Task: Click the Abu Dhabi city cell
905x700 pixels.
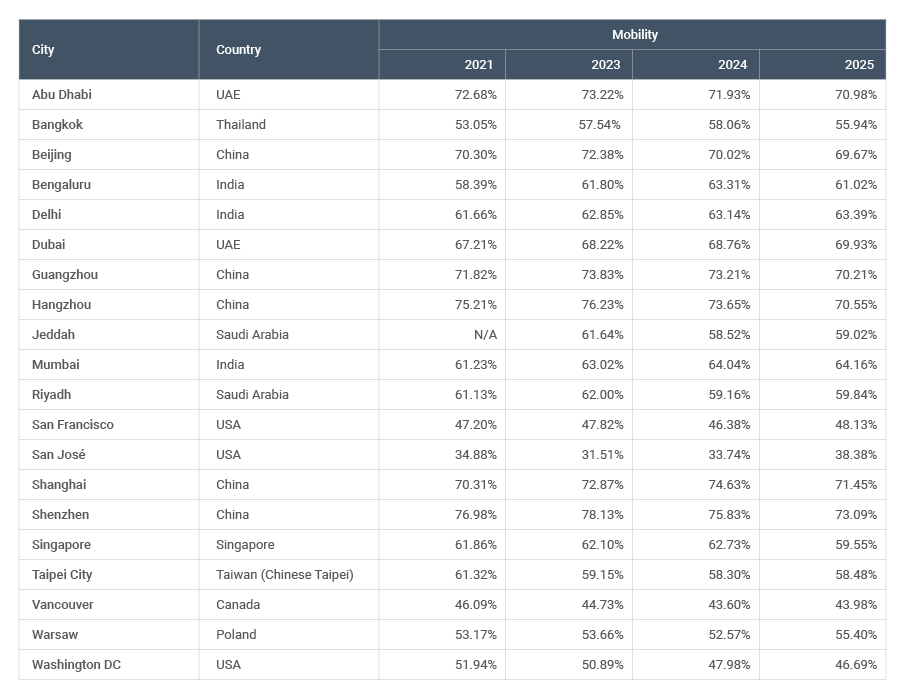Action: (x=62, y=95)
